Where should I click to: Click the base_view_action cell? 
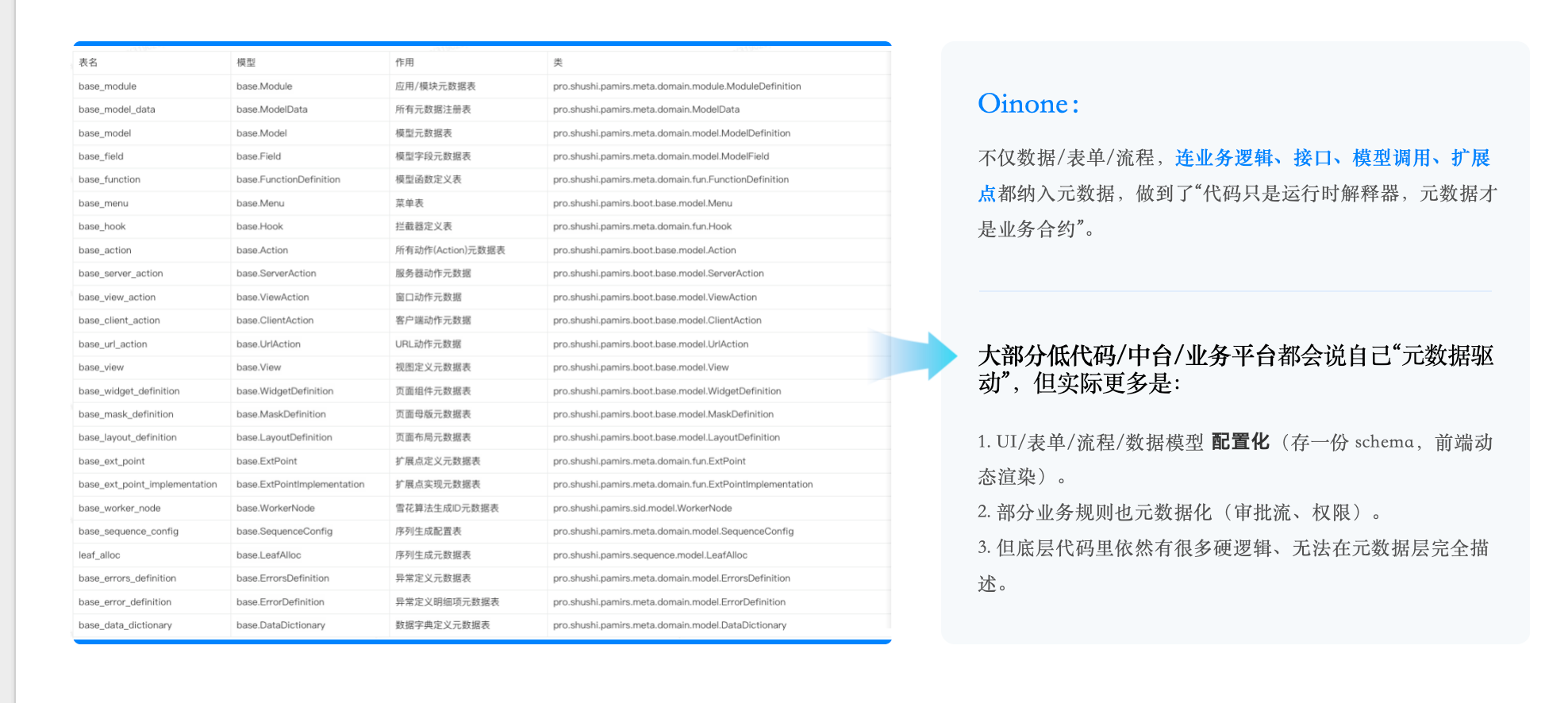pyautogui.click(x=117, y=298)
